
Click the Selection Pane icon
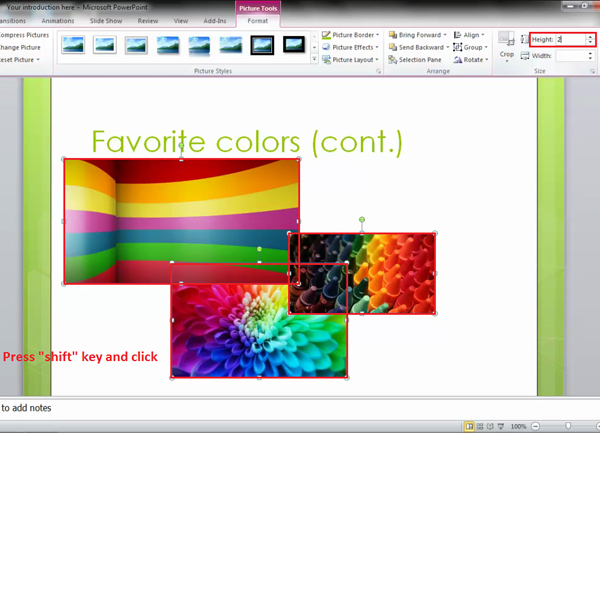tap(393, 60)
